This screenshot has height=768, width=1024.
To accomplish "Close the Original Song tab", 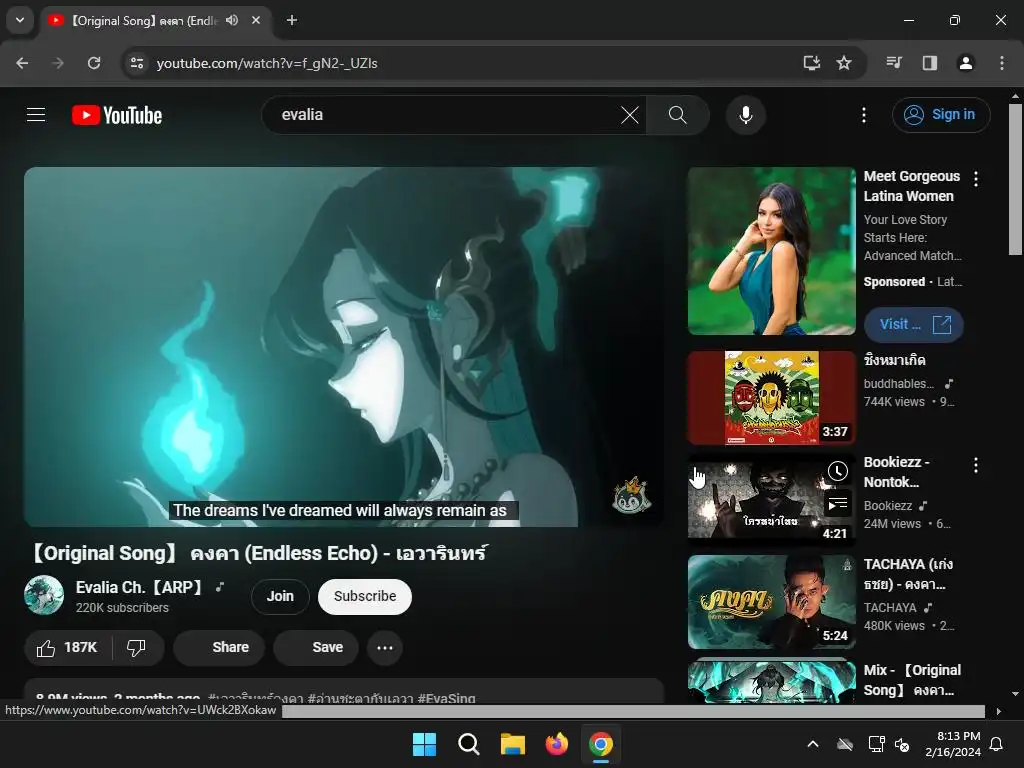I will click(x=256, y=20).
